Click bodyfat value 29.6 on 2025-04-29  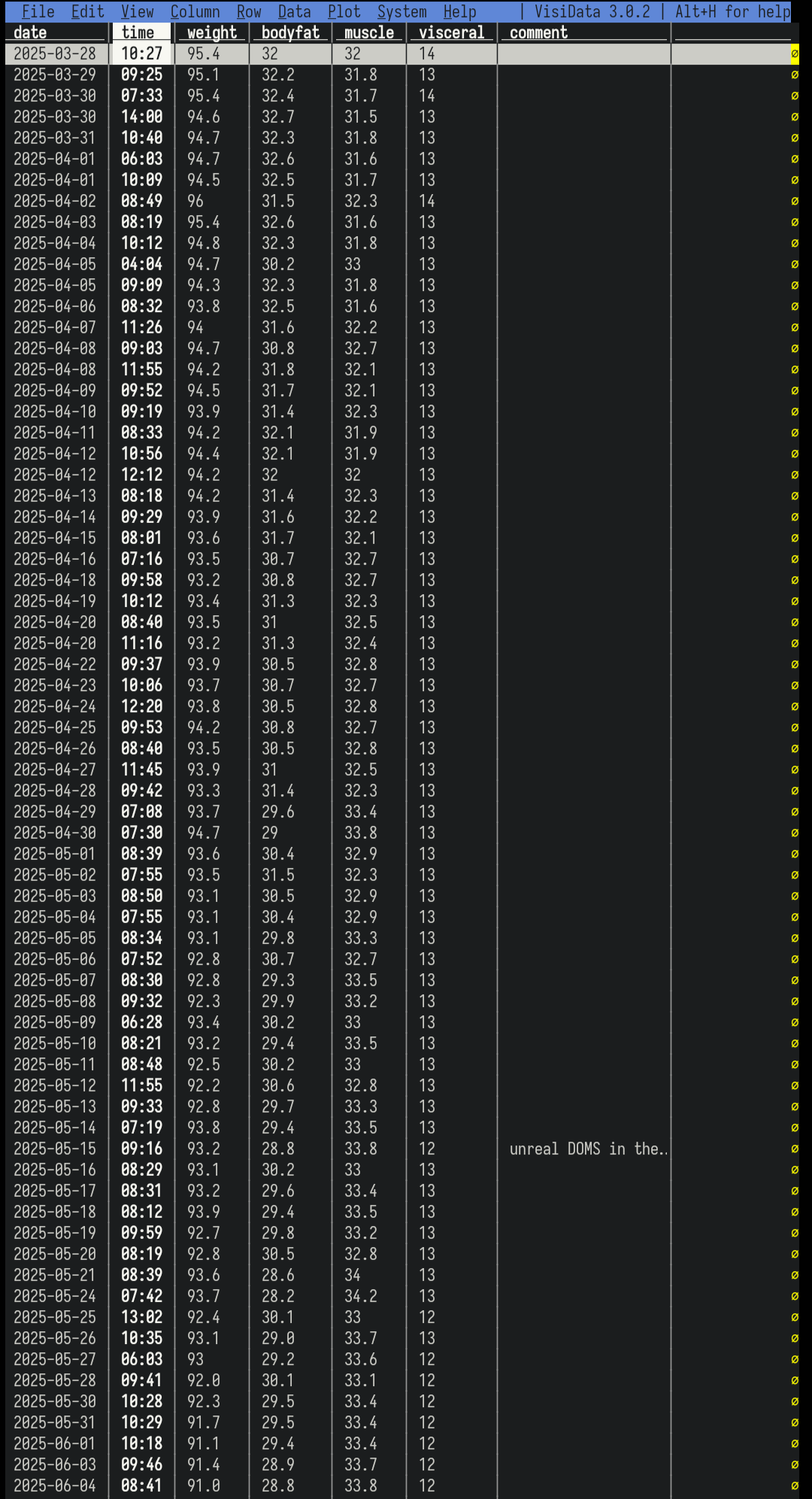(278, 812)
